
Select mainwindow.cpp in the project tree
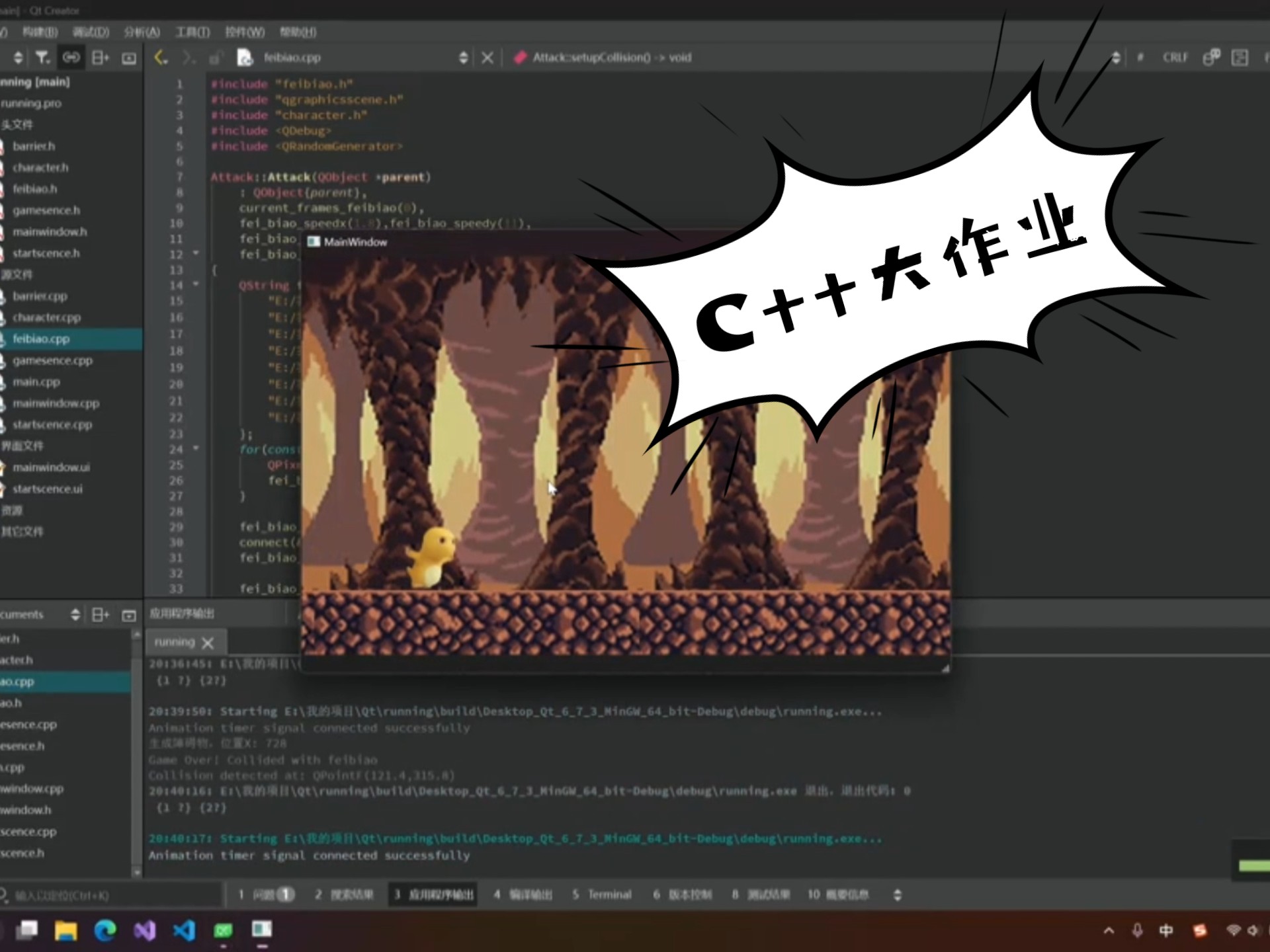click(x=56, y=403)
